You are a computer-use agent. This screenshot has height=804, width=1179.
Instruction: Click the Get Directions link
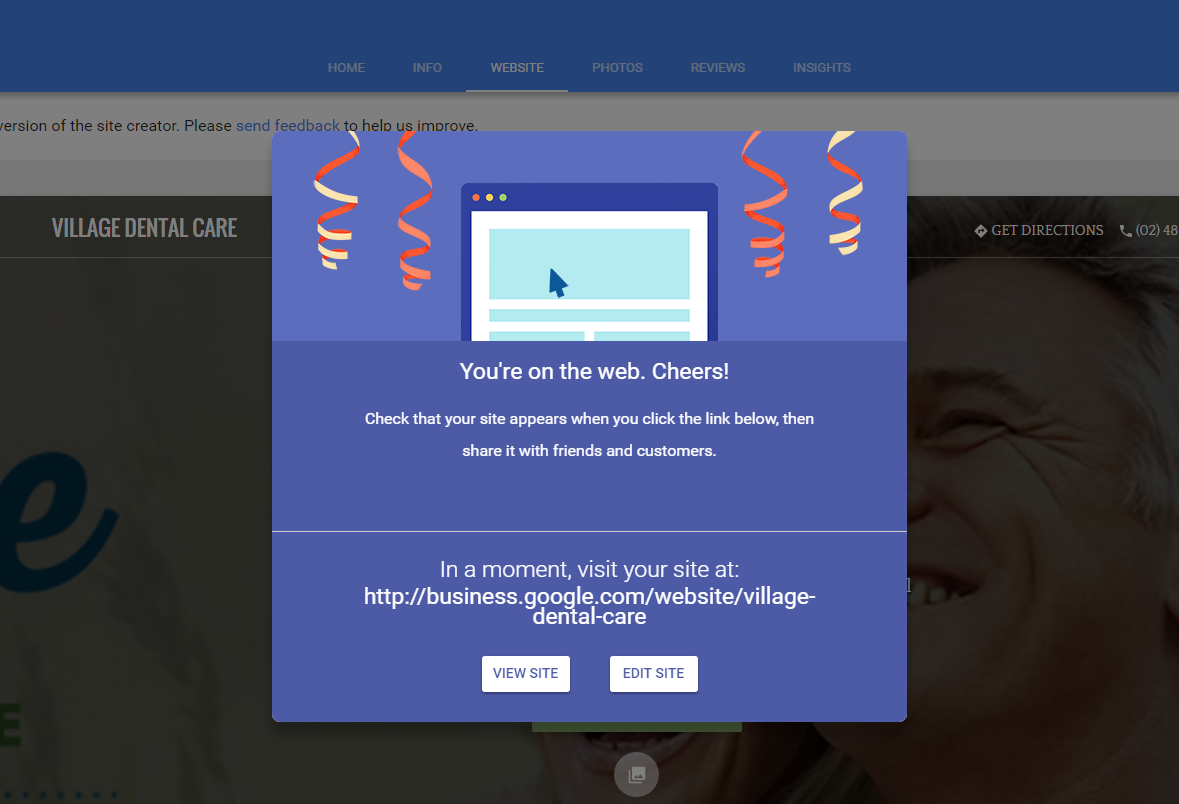point(1039,230)
